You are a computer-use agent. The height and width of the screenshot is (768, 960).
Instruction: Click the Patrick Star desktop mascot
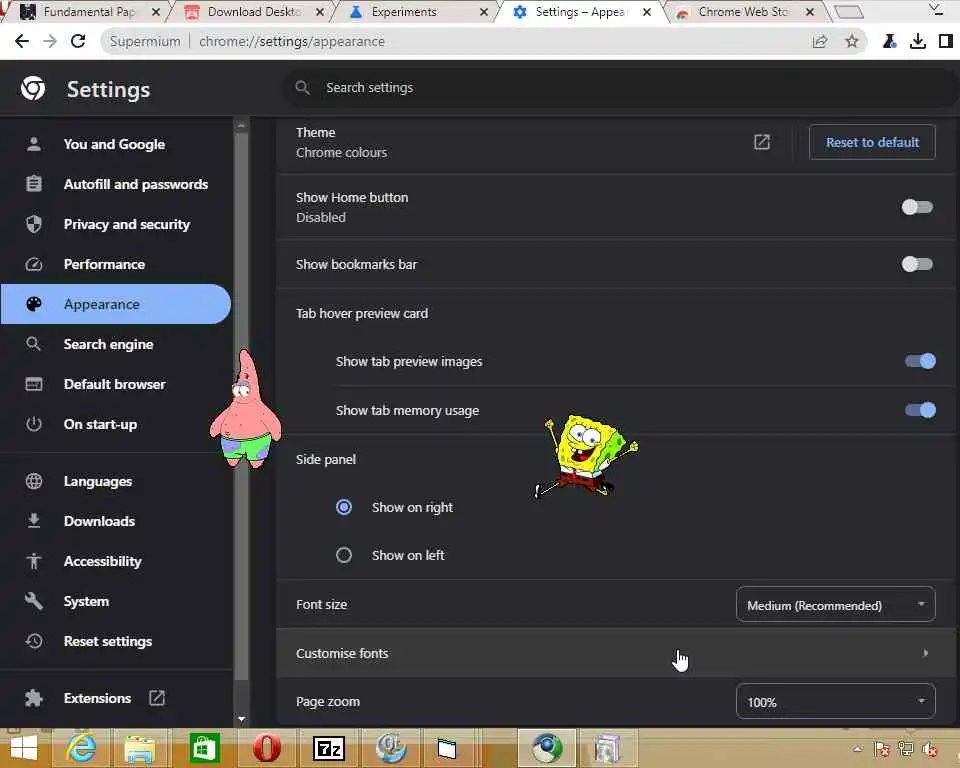pyautogui.click(x=246, y=408)
